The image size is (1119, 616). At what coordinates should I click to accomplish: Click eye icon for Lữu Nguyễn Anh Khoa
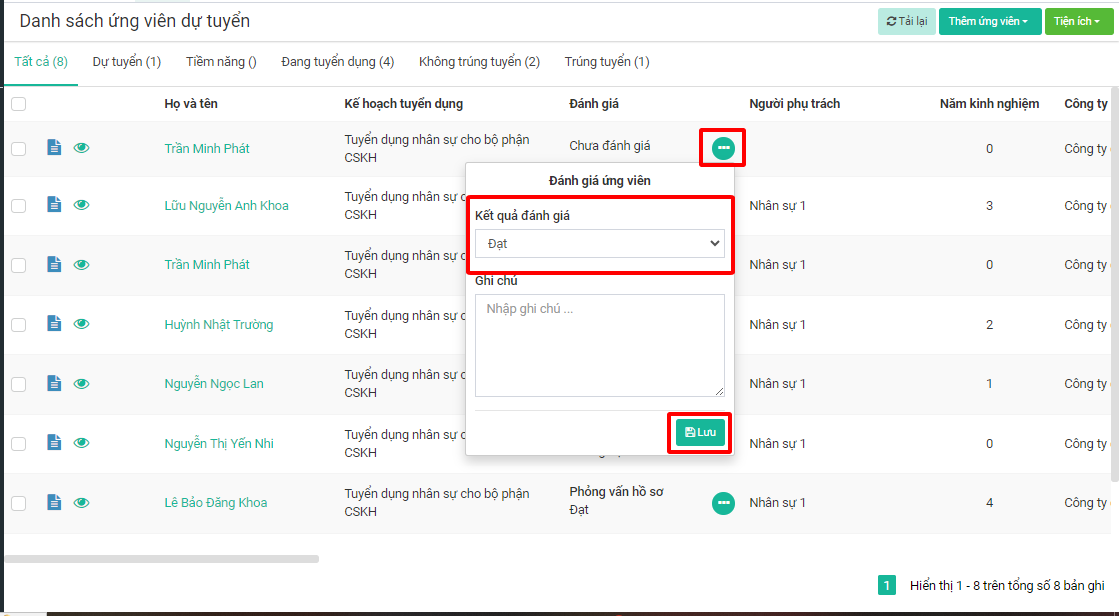(82, 205)
